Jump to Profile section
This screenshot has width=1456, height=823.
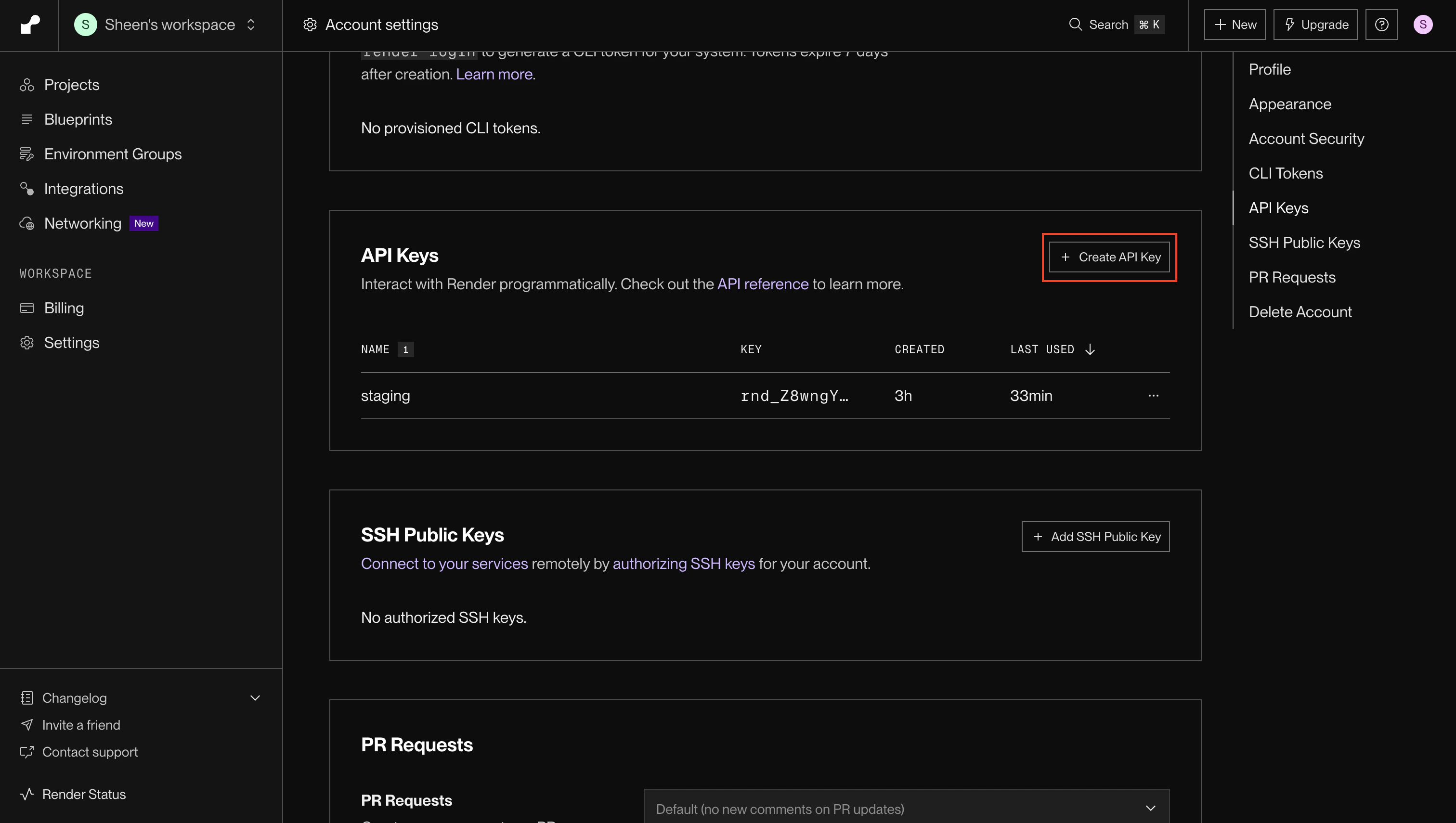click(1269, 69)
